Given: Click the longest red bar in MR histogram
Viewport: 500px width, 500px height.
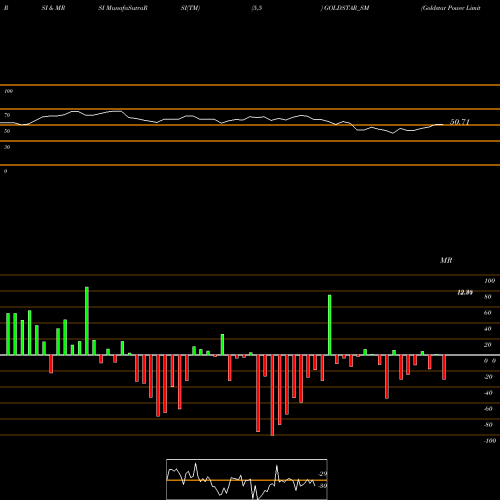Looking at the screenshot, I should (x=272, y=395).
